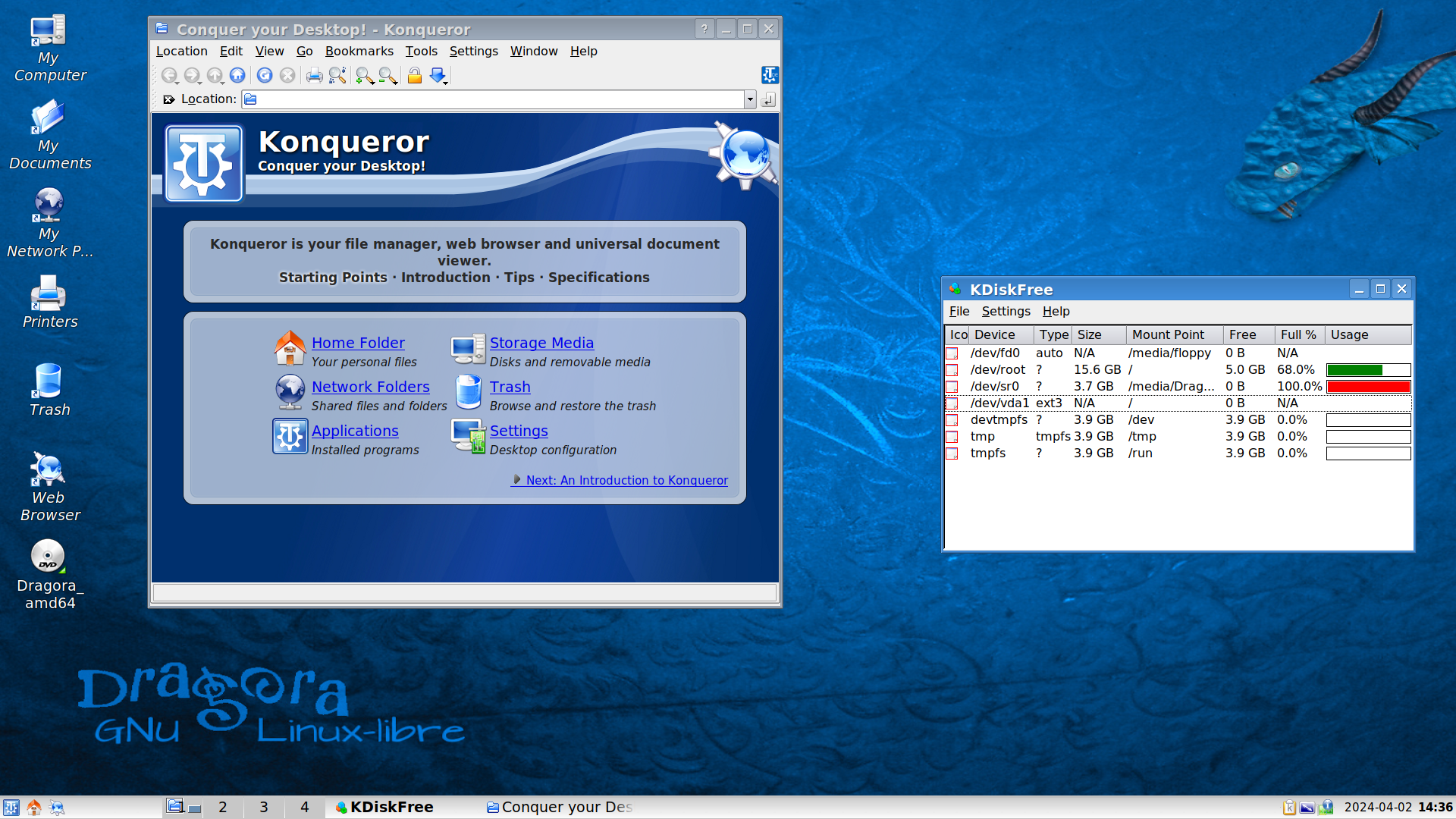Open the Tips link in Konqueror header
The width and height of the screenshot is (1456, 819).
click(519, 278)
